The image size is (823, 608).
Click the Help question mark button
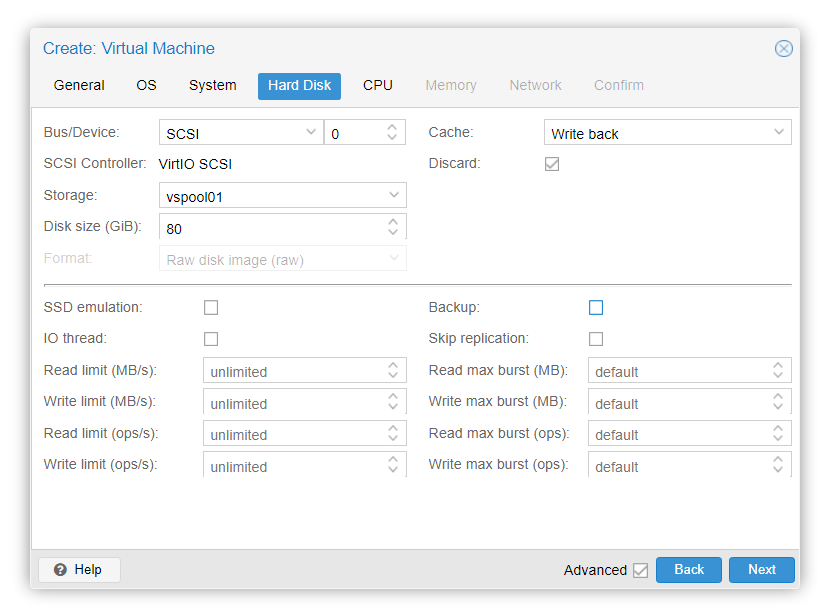click(x=79, y=570)
